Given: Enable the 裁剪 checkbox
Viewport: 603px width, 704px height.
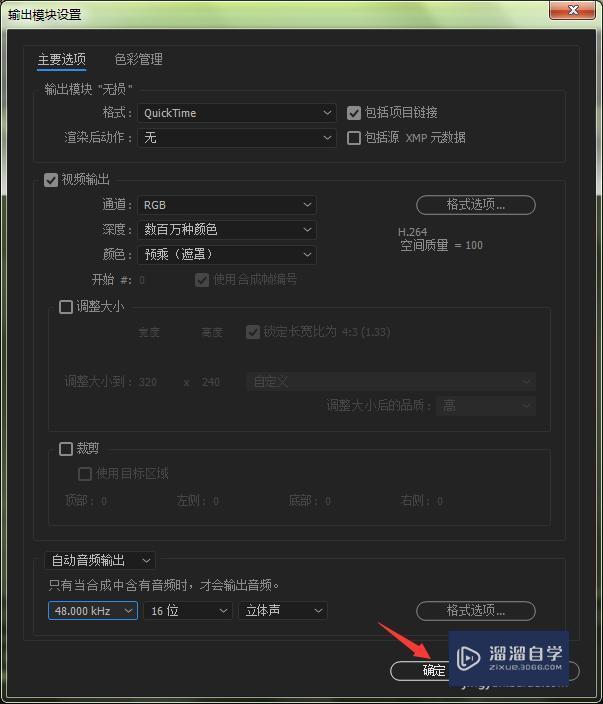Looking at the screenshot, I should coord(66,449).
